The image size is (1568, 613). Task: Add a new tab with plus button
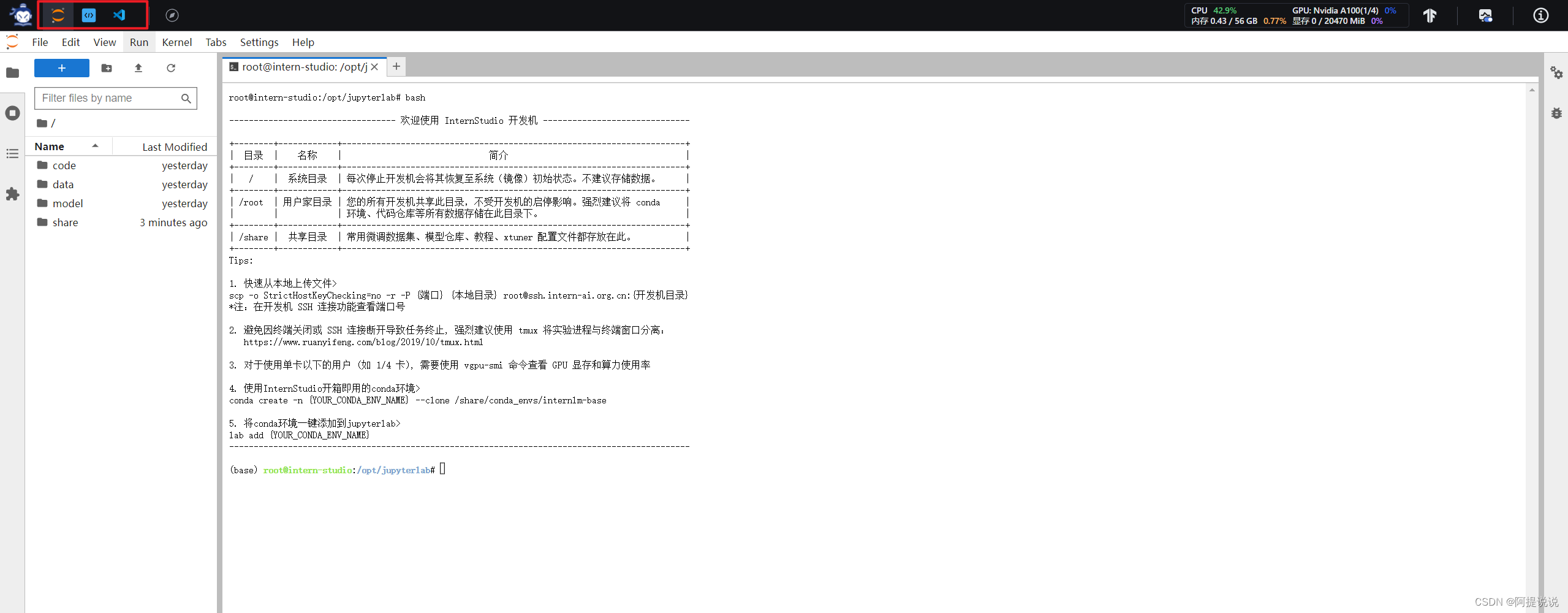396,66
